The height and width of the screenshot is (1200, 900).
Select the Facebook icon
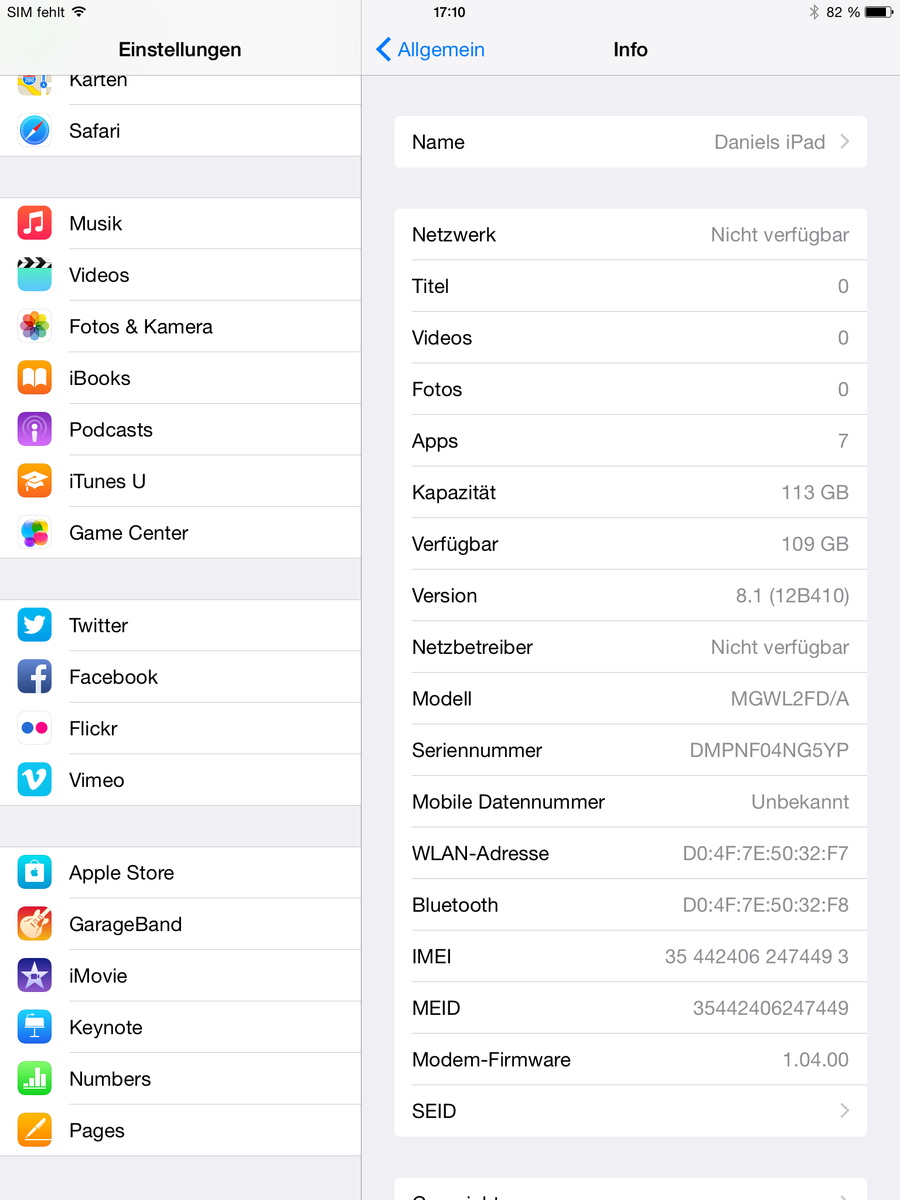(x=34, y=677)
